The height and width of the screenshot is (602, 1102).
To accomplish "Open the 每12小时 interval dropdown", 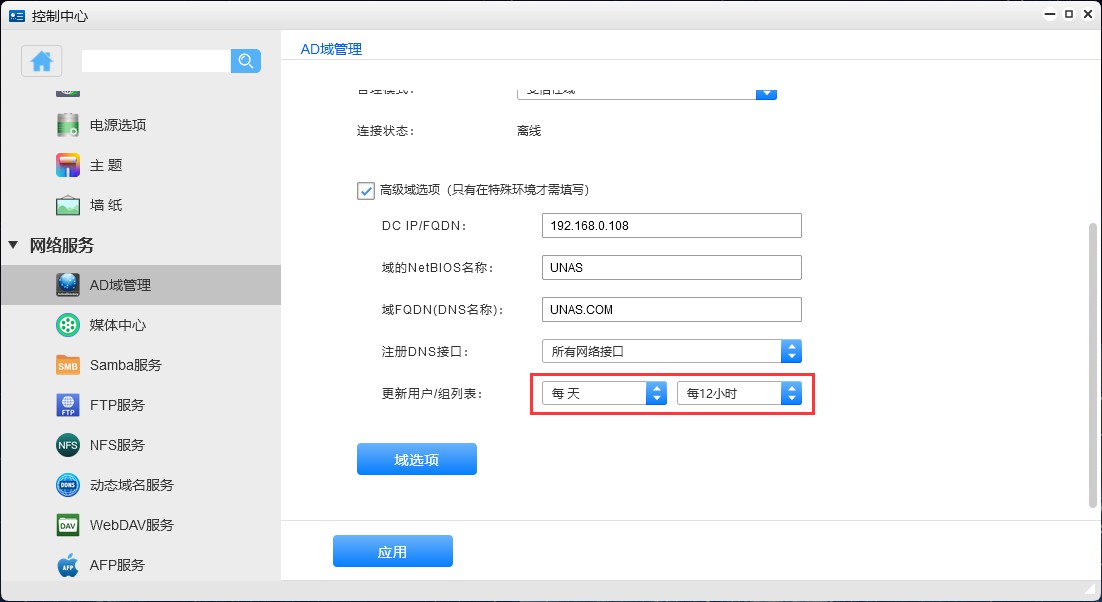I will click(739, 393).
